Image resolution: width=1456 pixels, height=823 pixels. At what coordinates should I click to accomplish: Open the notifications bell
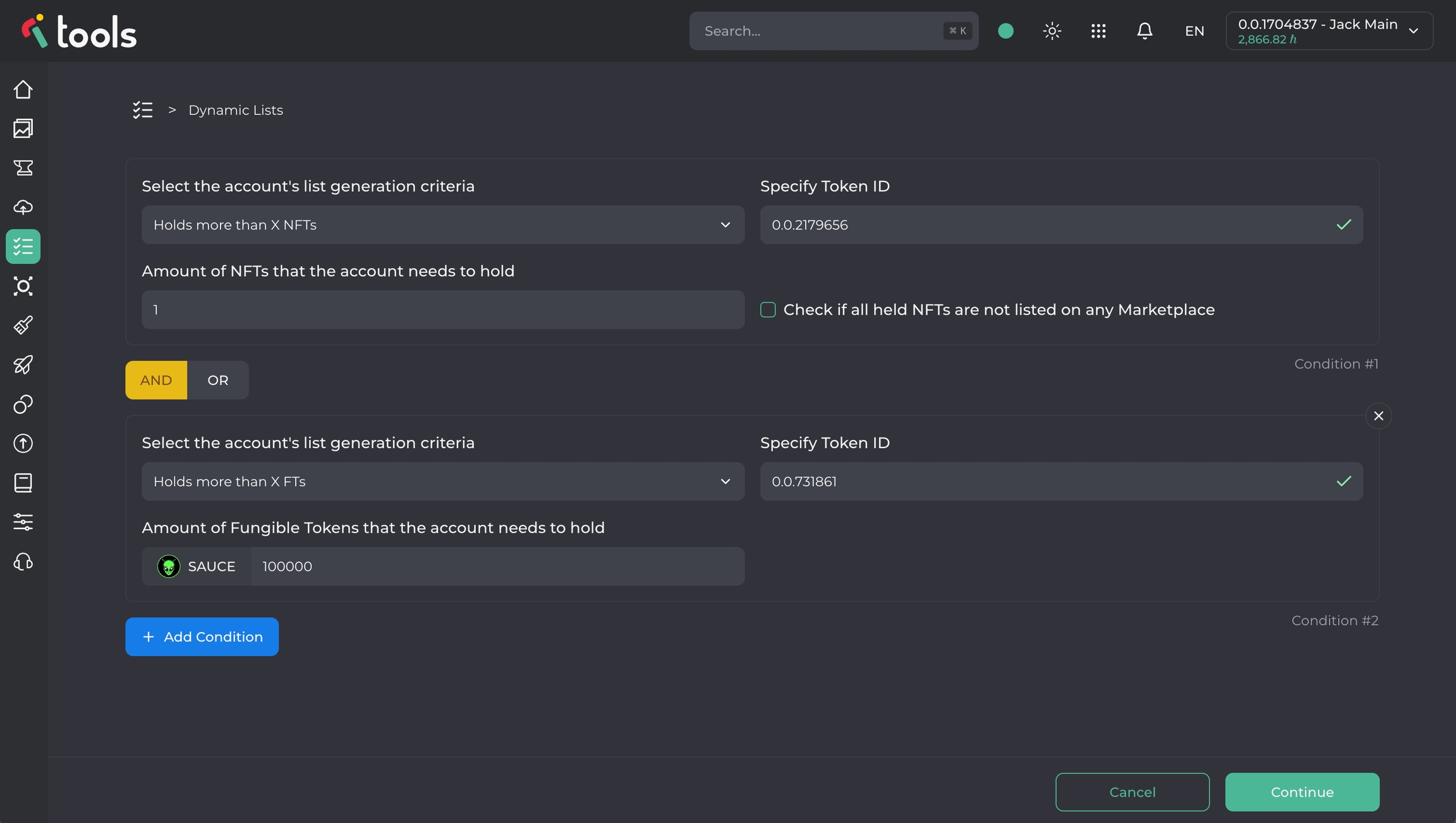1144,31
